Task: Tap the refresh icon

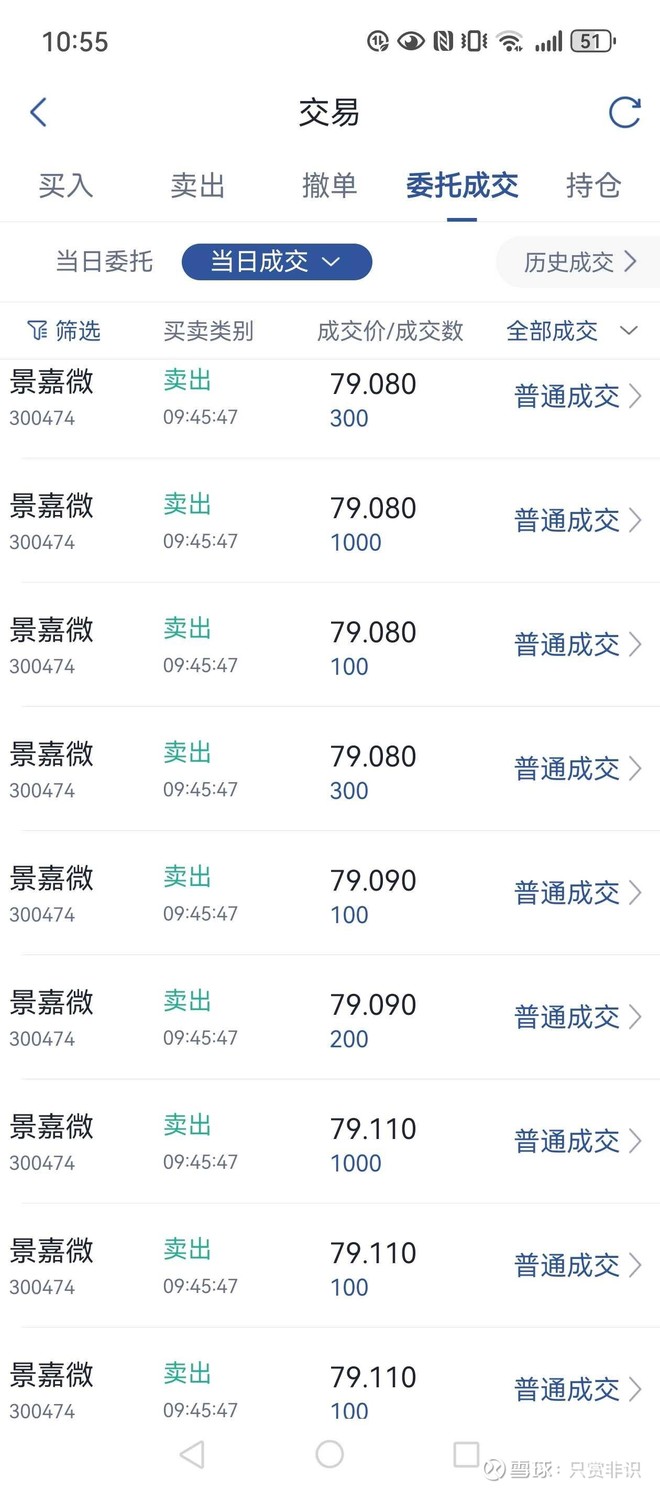Action: (624, 112)
